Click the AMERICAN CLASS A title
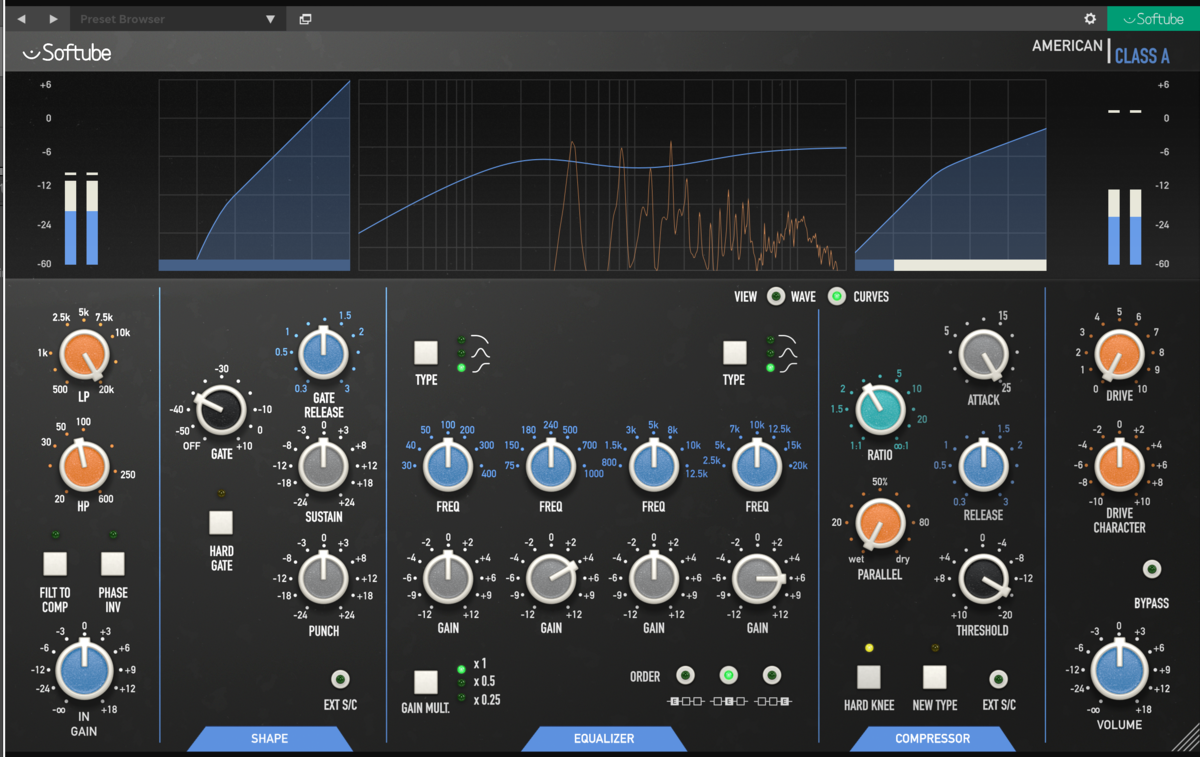 click(1101, 50)
